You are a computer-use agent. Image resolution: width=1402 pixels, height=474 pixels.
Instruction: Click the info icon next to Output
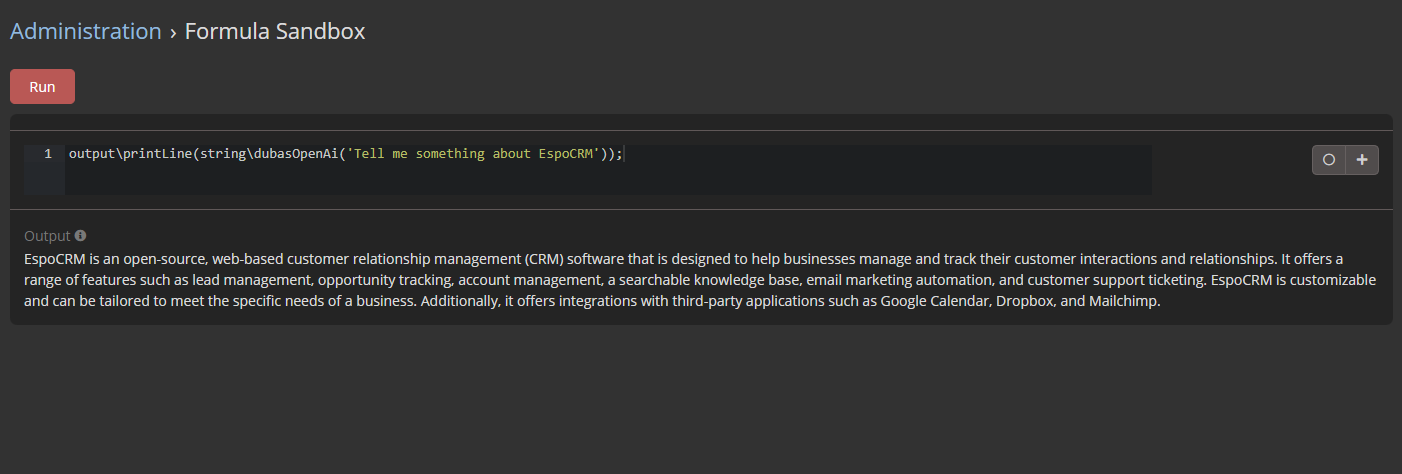pos(80,236)
